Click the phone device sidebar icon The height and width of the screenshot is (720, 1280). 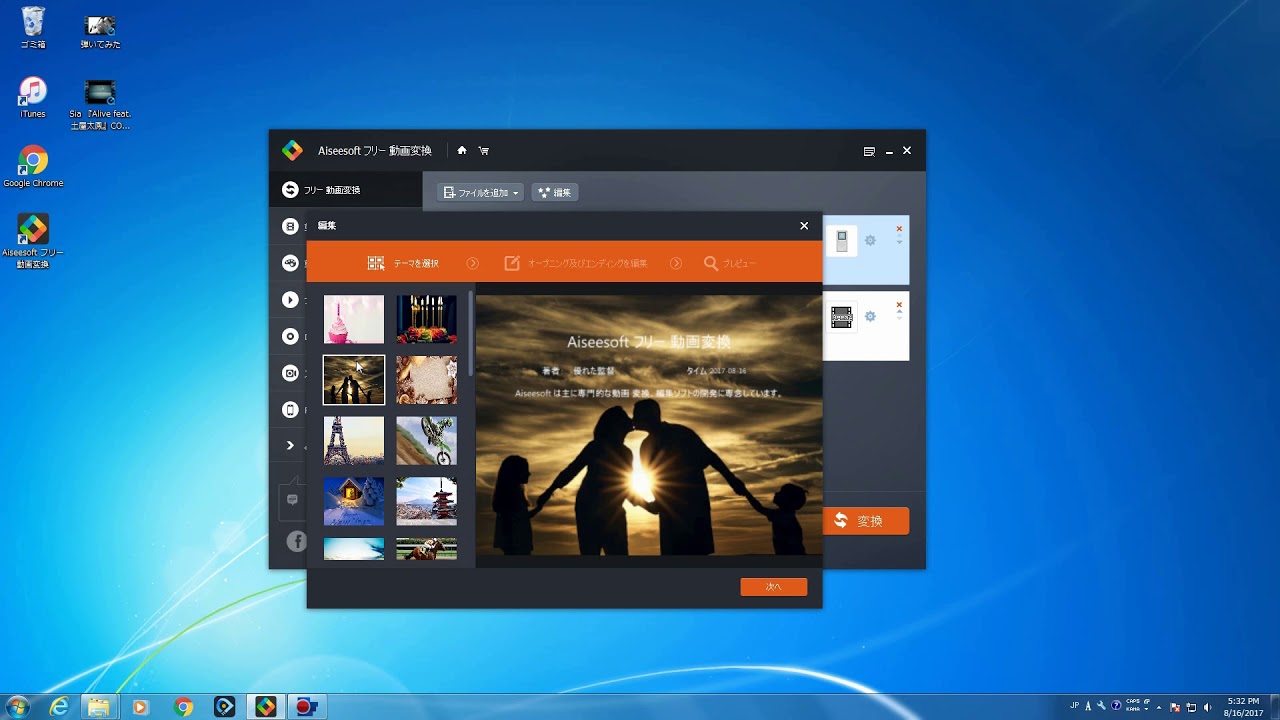290,410
